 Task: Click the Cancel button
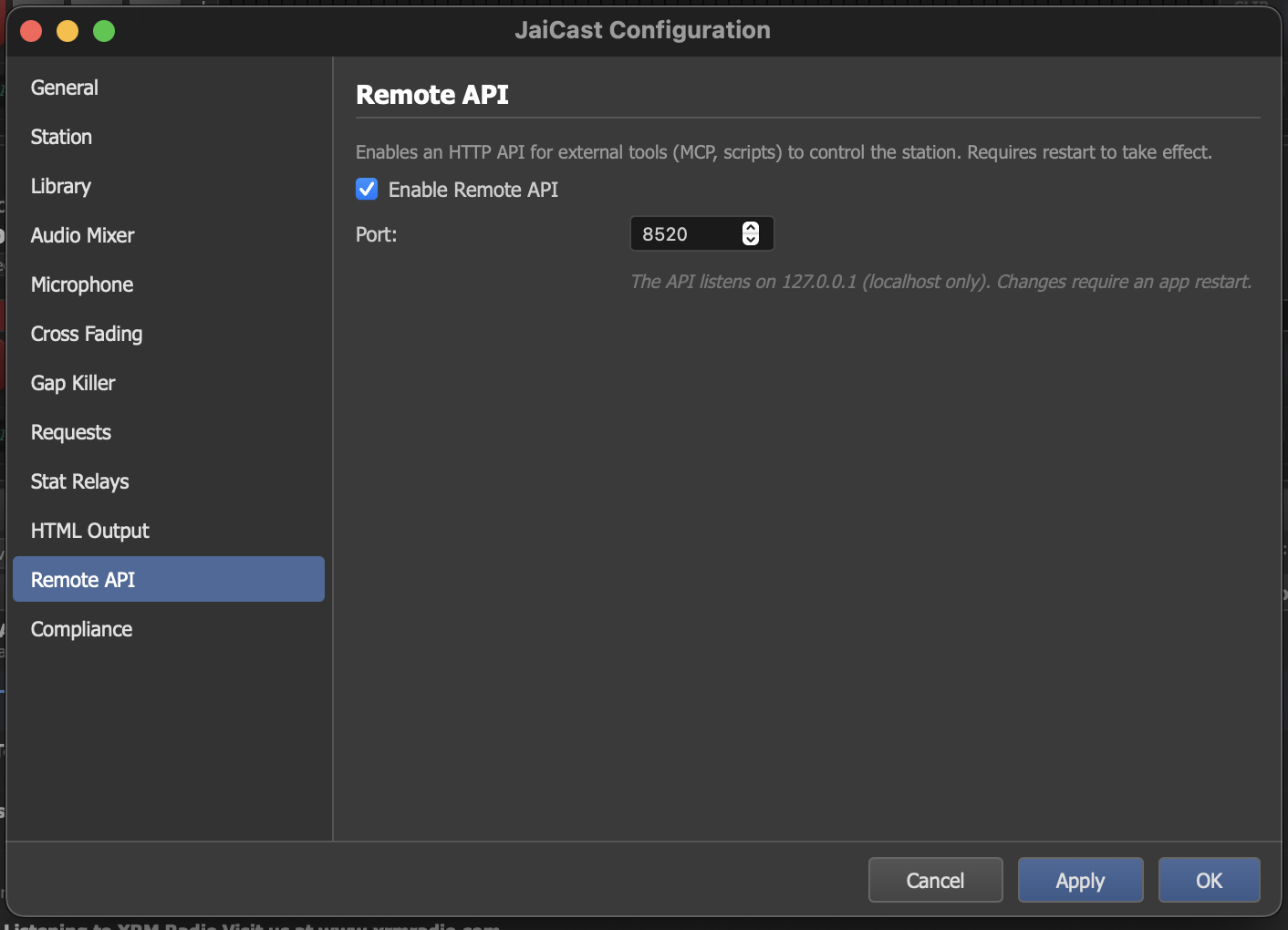935,880
